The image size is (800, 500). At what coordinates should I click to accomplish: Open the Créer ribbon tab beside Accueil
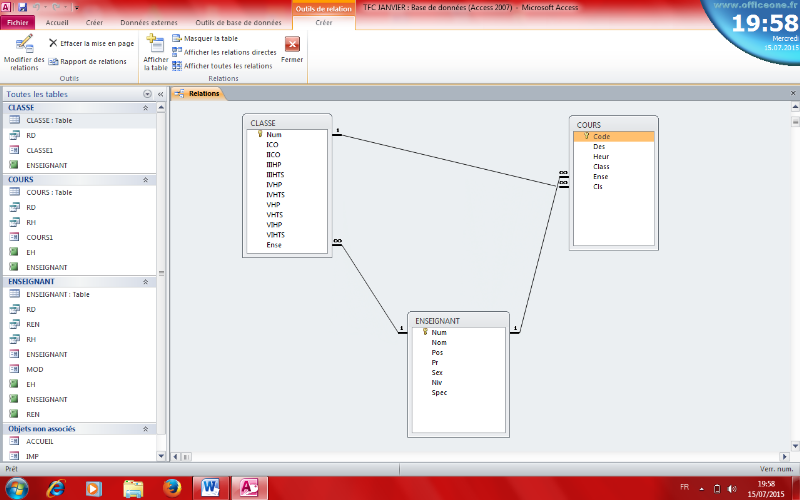(94, 21)
